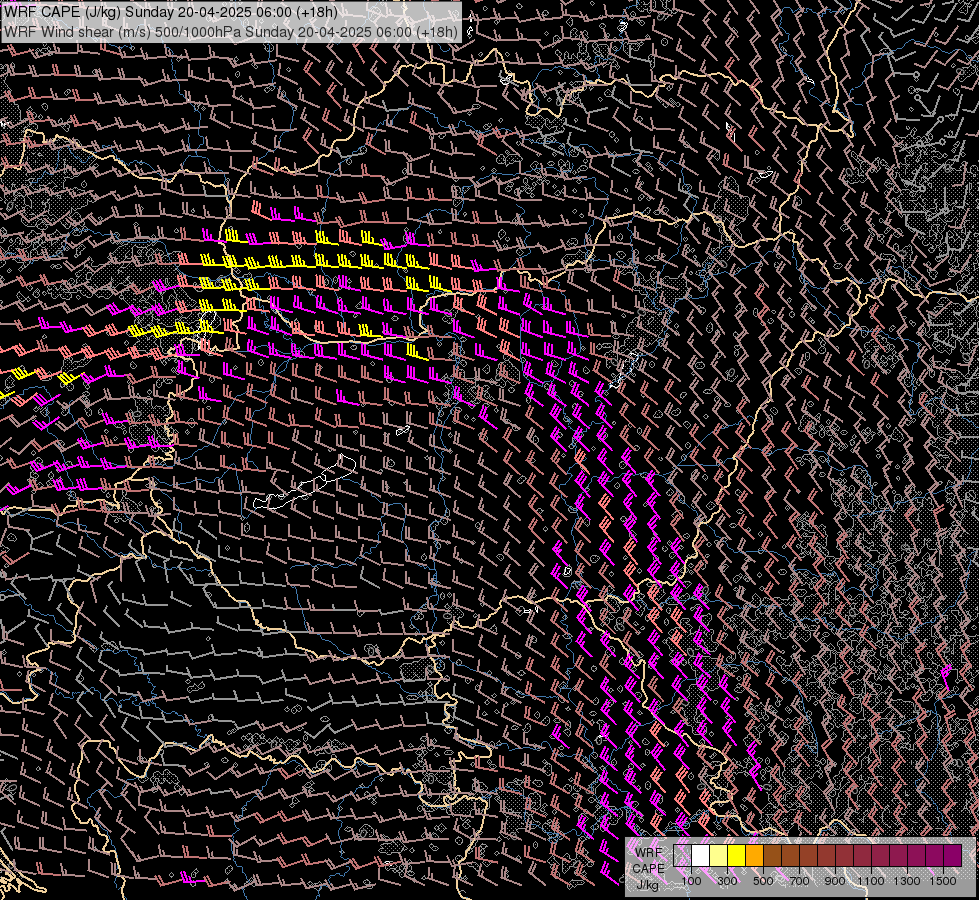Click the CAPE label in legend
Viewport: 979px width, 900px height.
click(x=648, y=868)
